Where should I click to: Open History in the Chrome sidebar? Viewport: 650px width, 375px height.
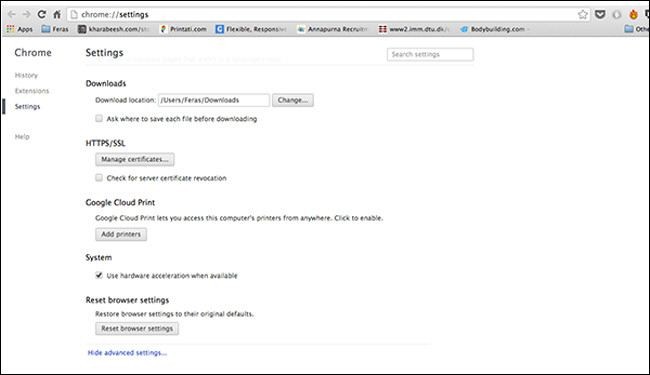(x=26, y=75)
